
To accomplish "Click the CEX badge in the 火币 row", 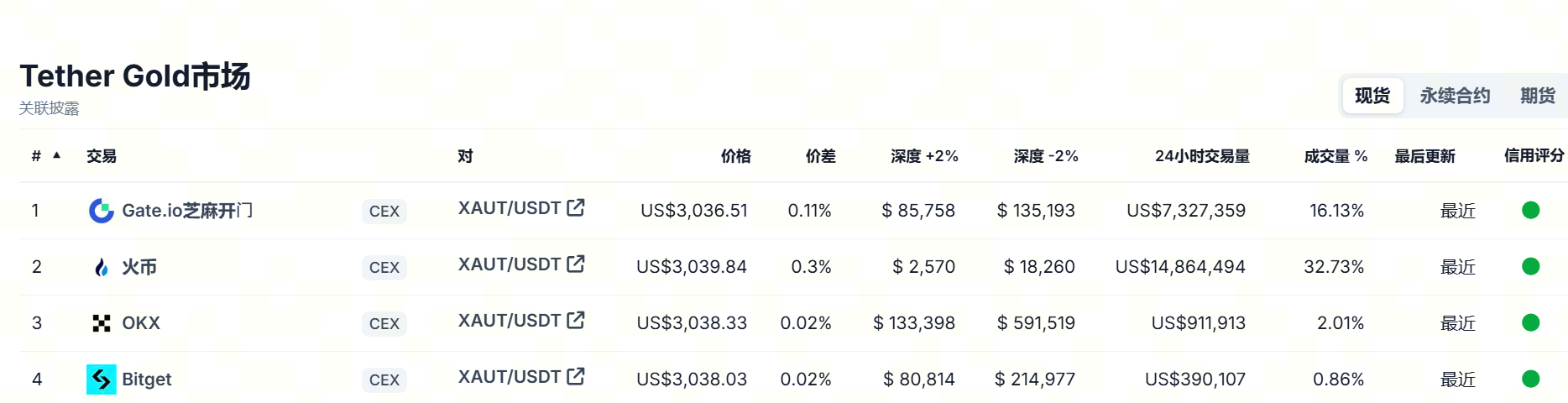I will [384, 268].
